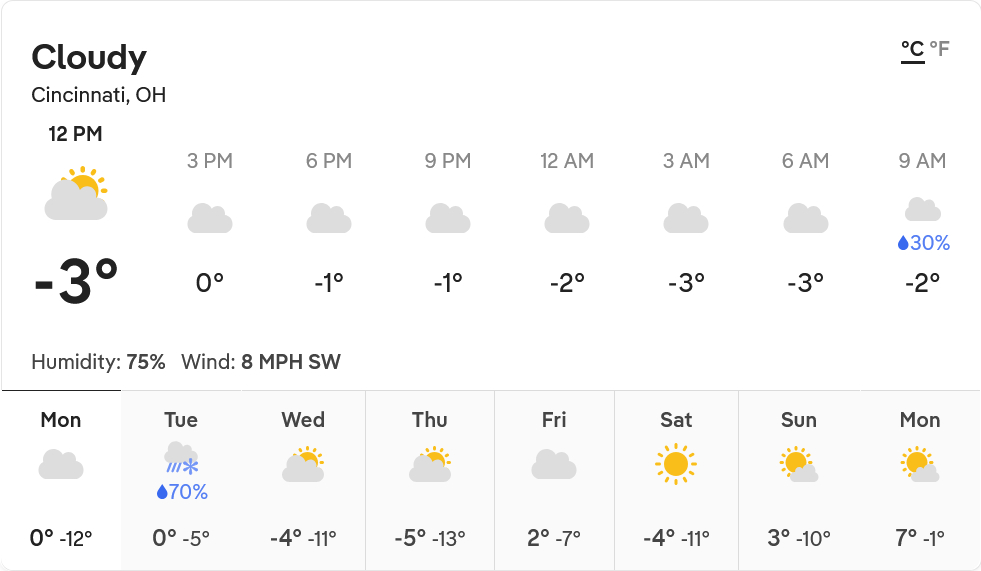Click the 9 AM cloud icon
This screenshot has width=981, height=571.
pos(922,209)
